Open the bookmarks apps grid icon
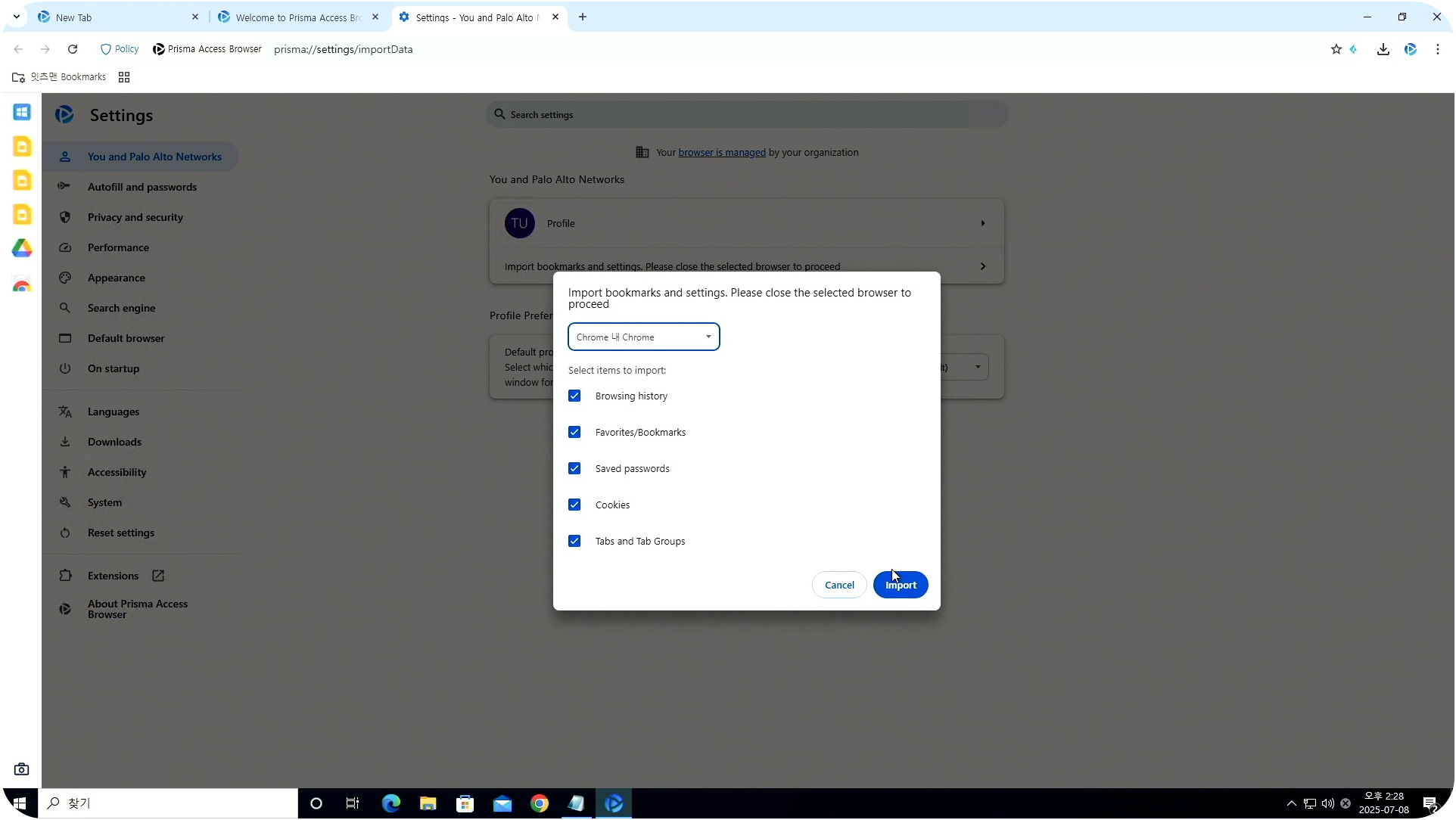1456x820 pixels. (x=124, y=77)
